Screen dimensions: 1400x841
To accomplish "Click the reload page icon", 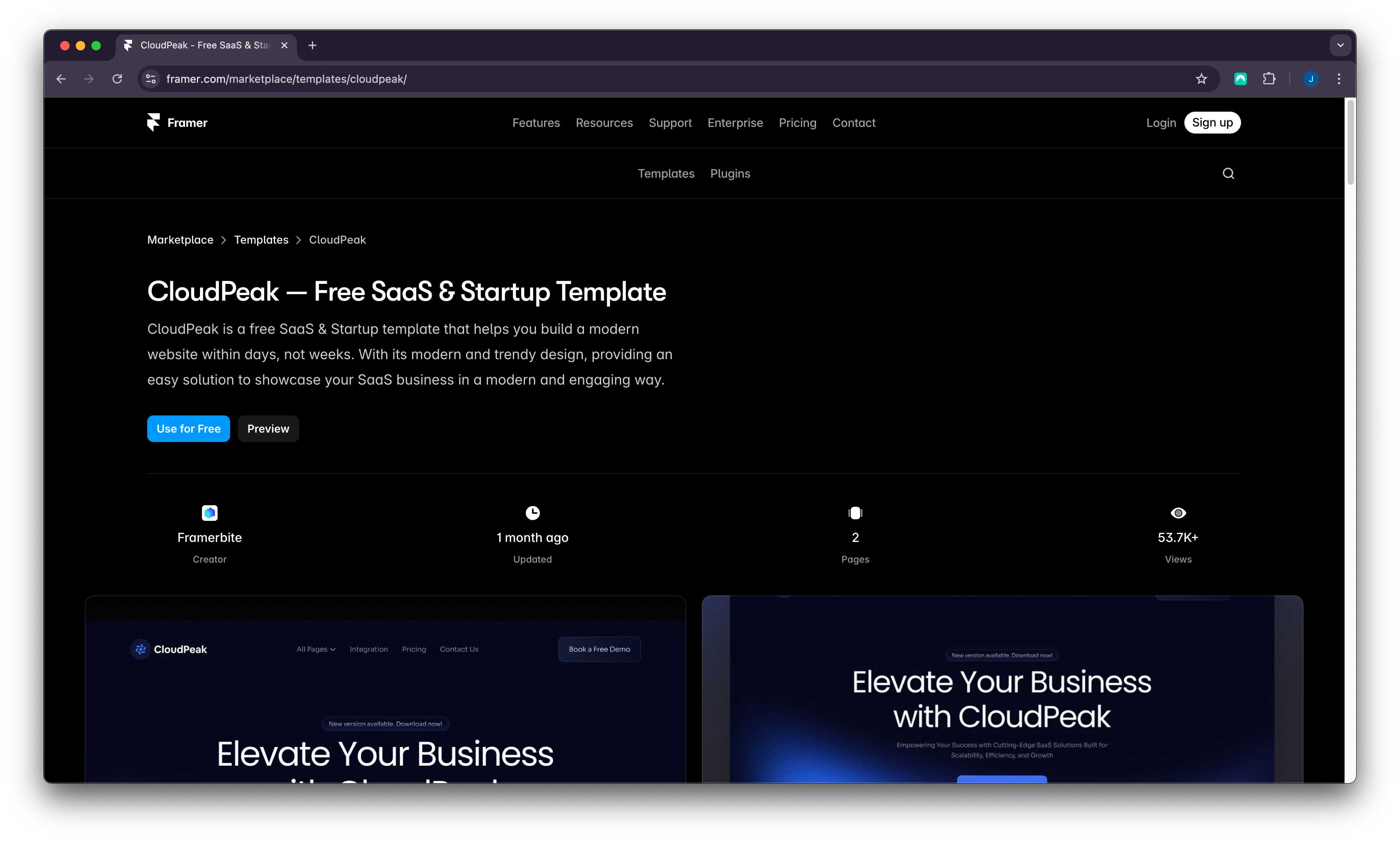I will (117, 79).
